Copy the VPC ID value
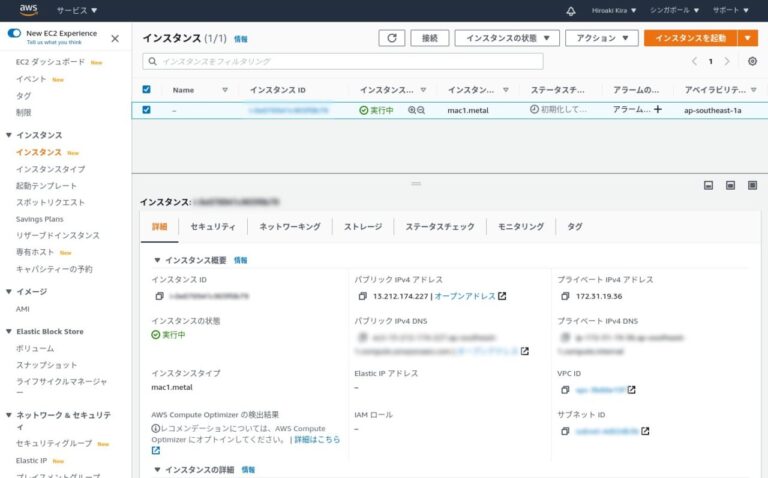The width and height of the screenshot is (768, 478). coord(565,390)
